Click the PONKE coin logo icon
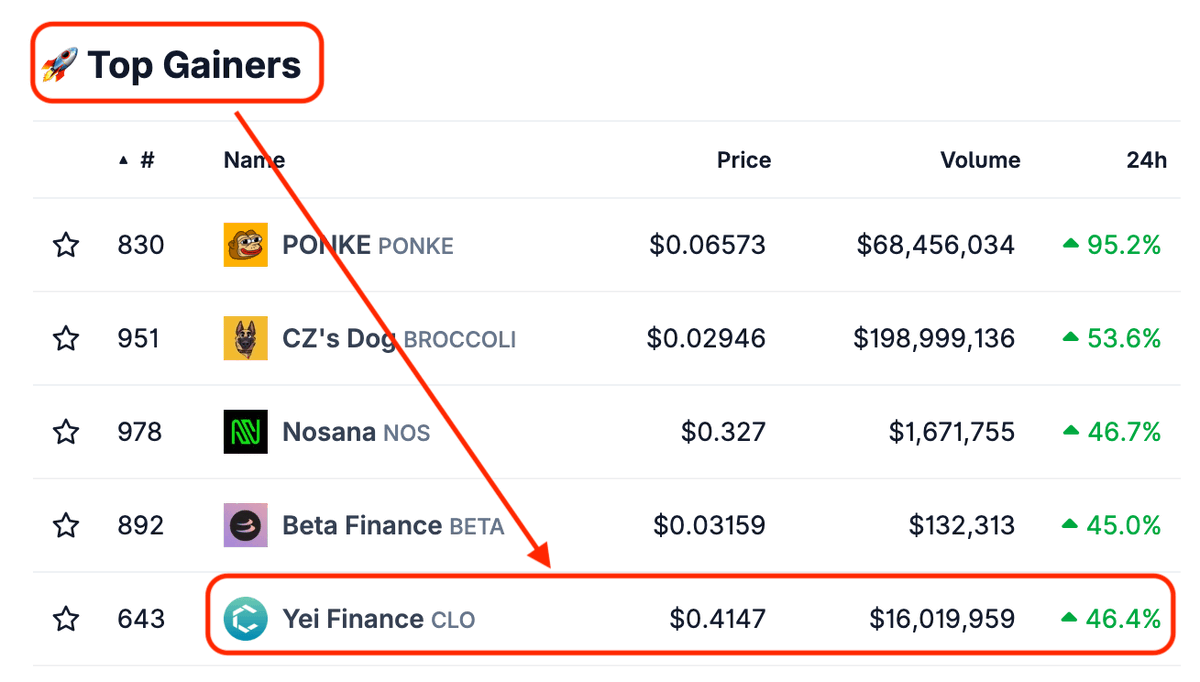Image resolution: width=1200 pixels, height=682 pixels. coord(245,245)
